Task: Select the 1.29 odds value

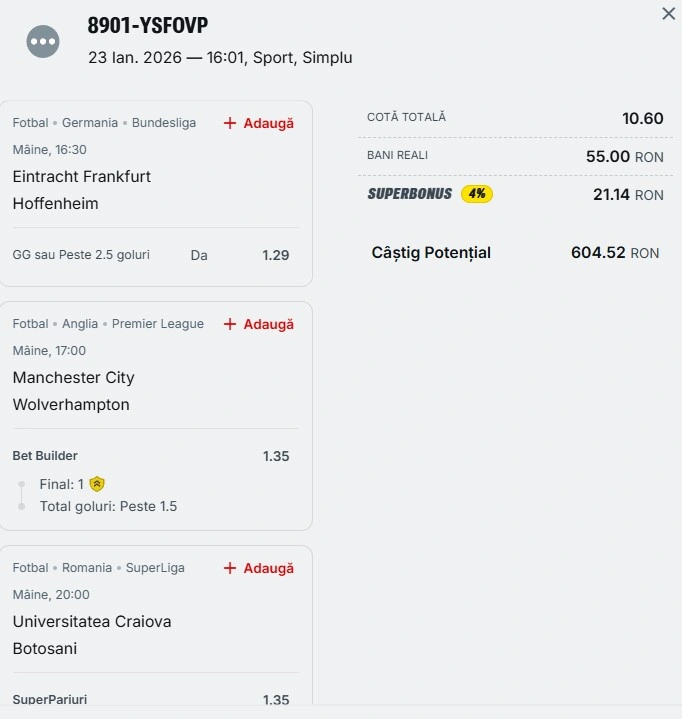Action: 276,255
